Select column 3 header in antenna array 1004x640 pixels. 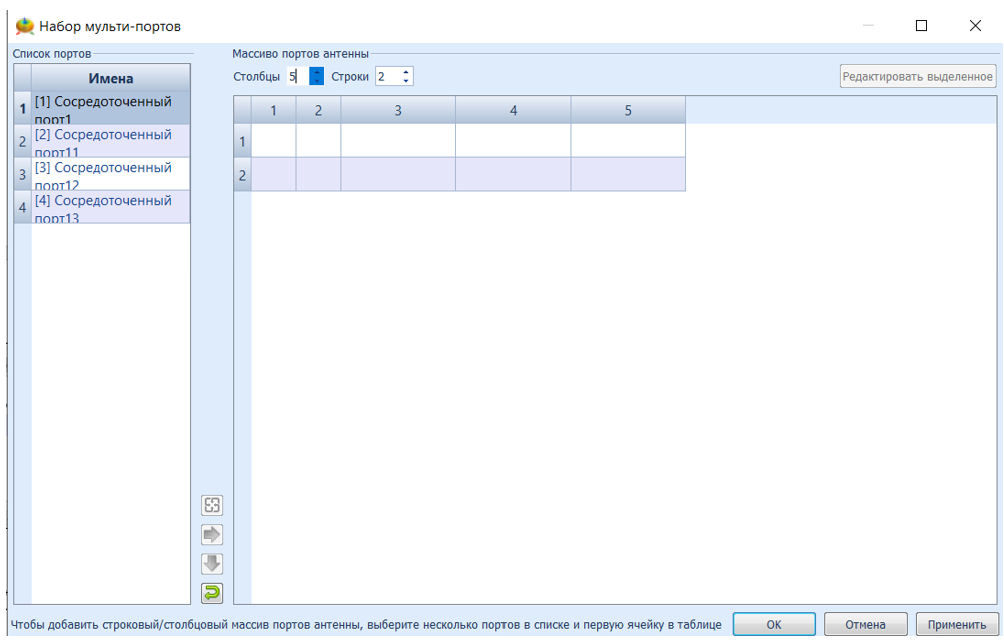click(398, 110)
